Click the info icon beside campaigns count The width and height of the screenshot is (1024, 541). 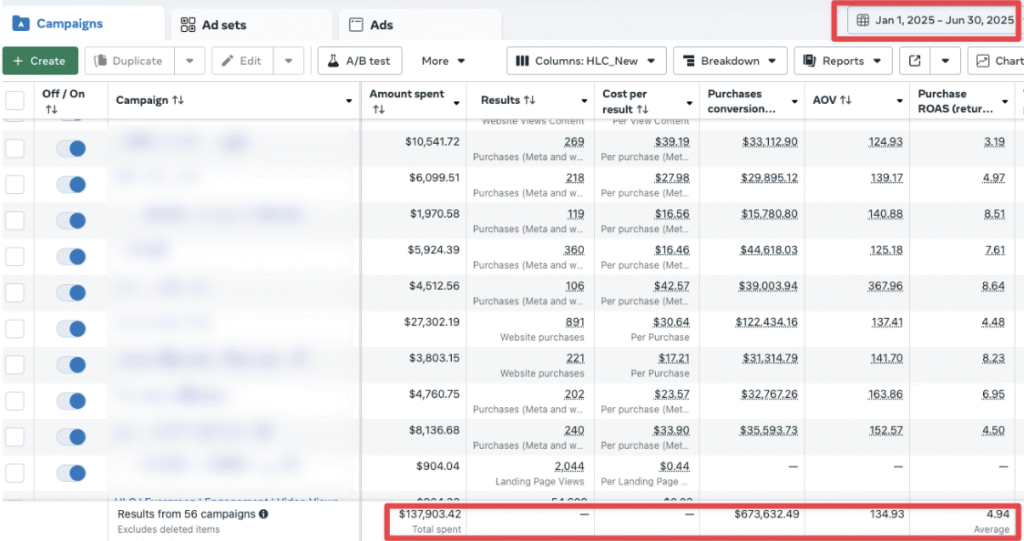tap(264, 514)
